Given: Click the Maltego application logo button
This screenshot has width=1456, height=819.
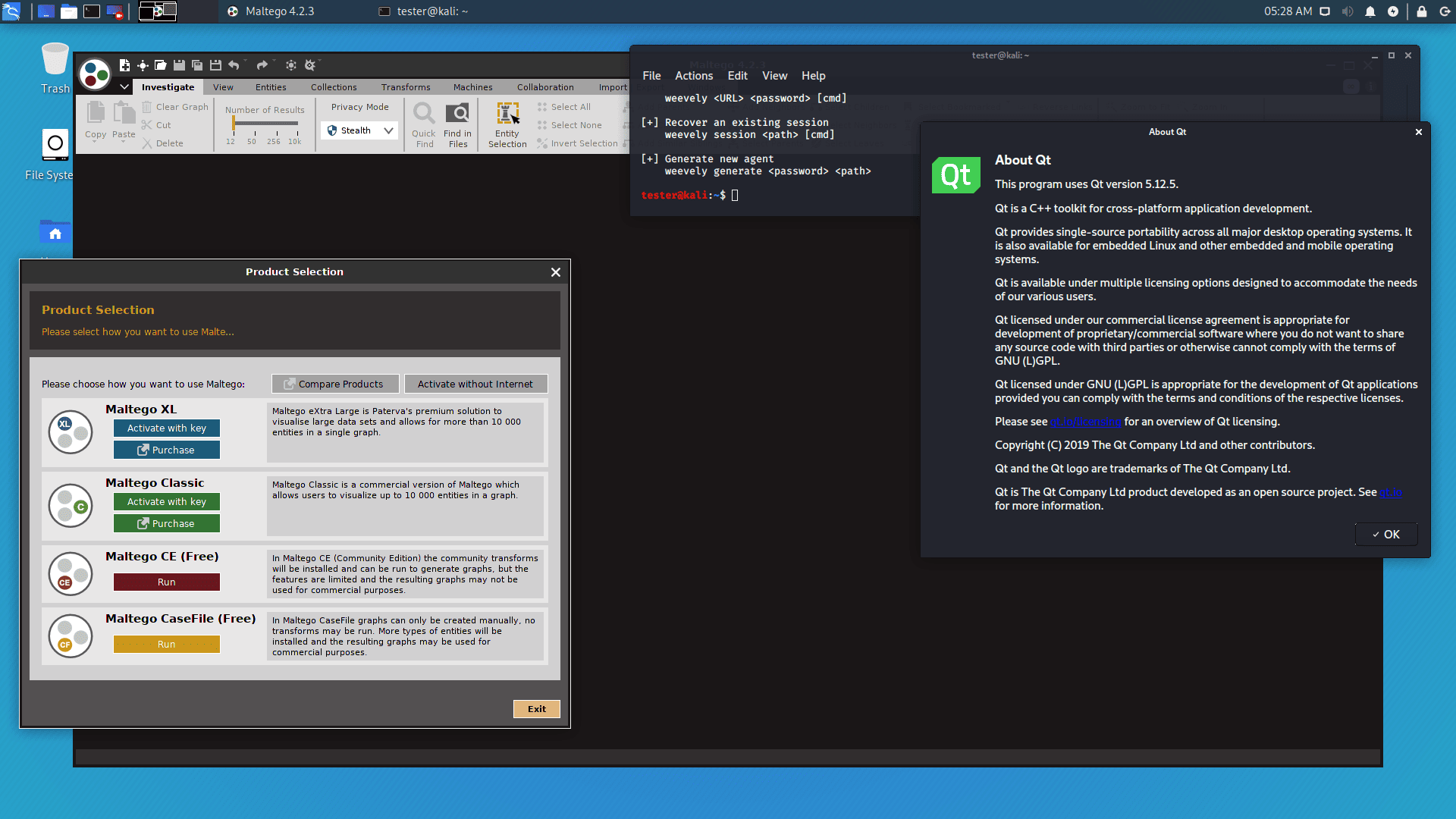Looking at the screenshot, I should tap(95, 74).
